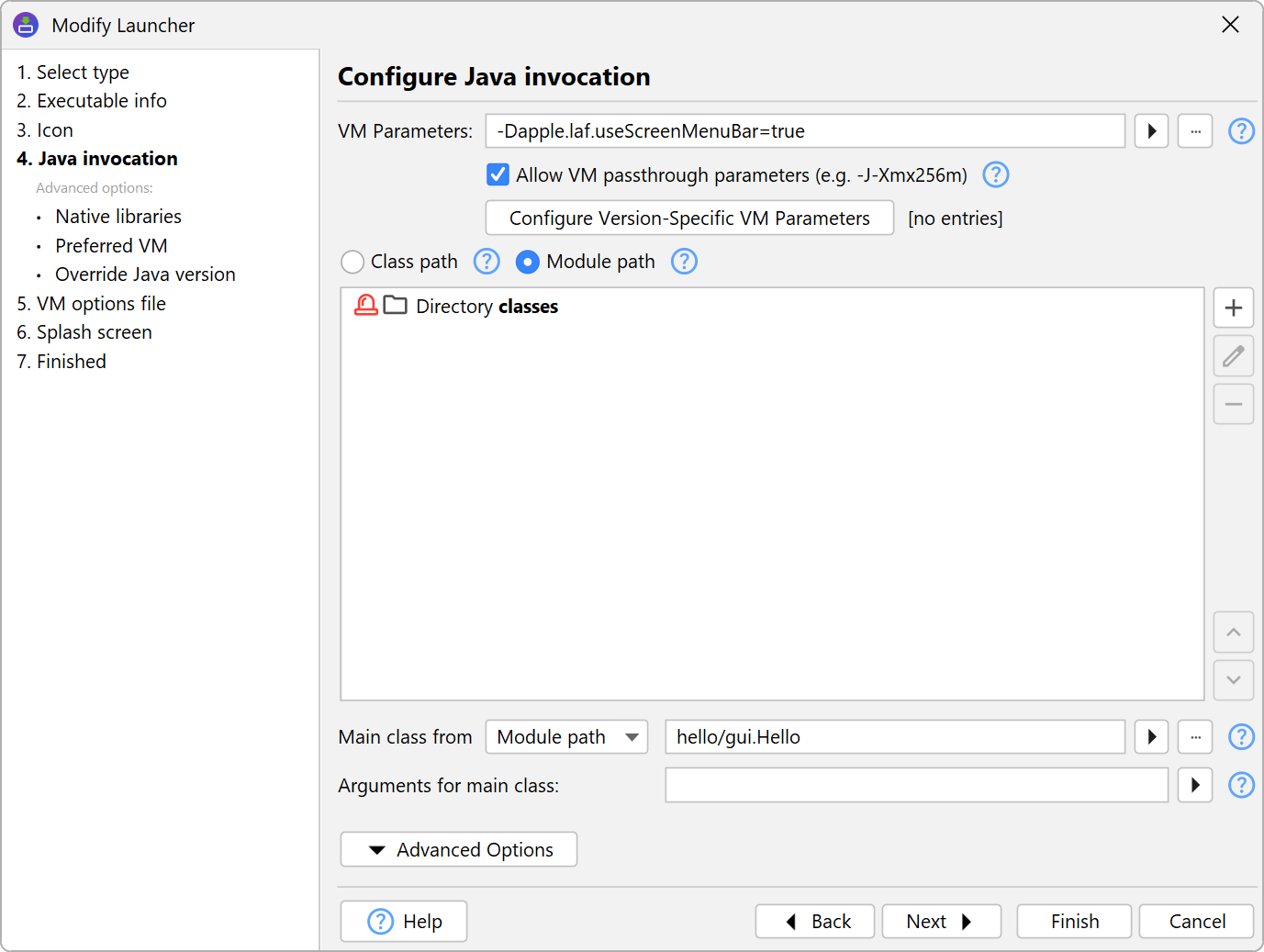Viewport: 1264px width, 952px height.
Task: Click the minus remove entry icon
Action: [x=1233, y=405]
